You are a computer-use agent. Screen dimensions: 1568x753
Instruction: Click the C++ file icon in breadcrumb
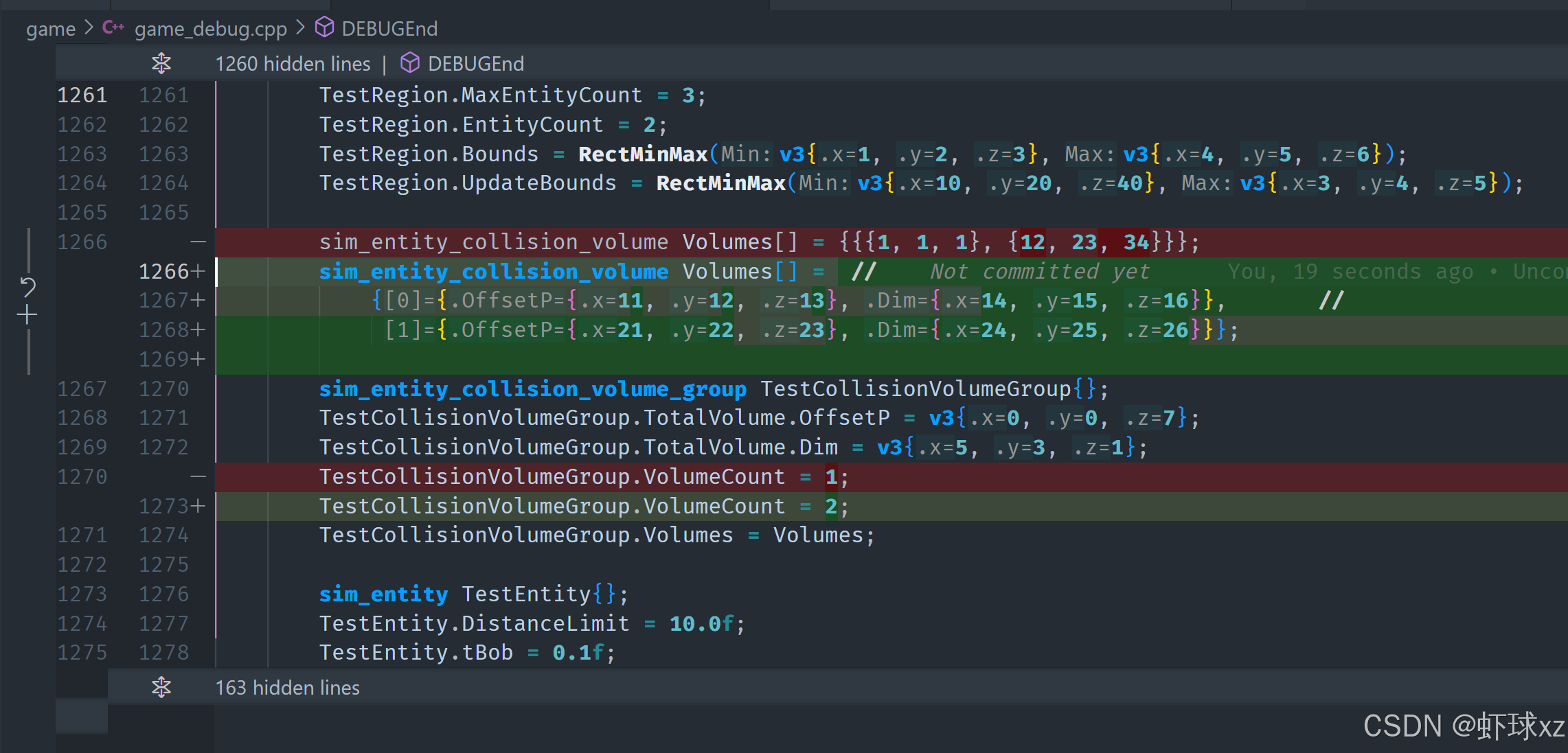pos(113,28)
